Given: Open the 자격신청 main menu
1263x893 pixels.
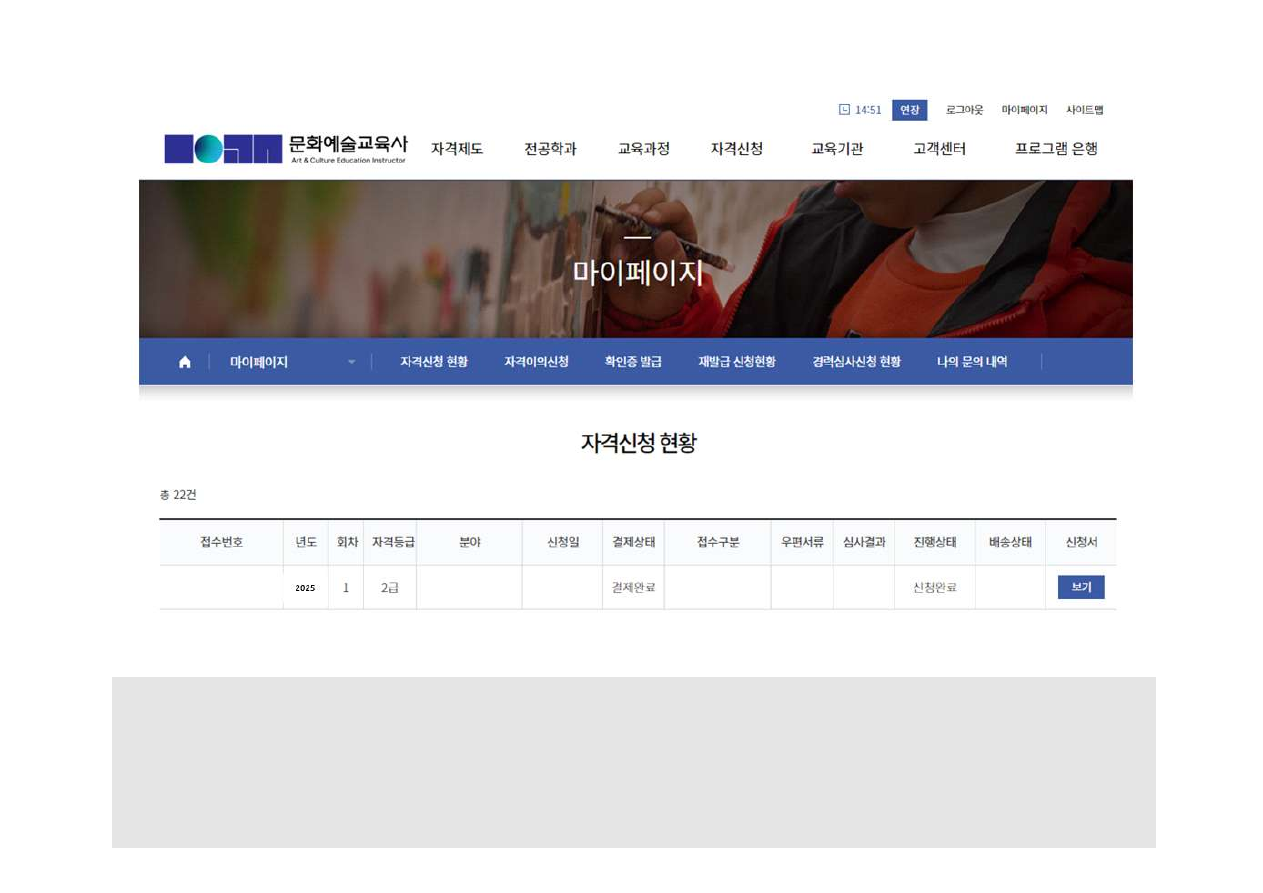Looking at the screenshot, I should [x=737, y=149].
